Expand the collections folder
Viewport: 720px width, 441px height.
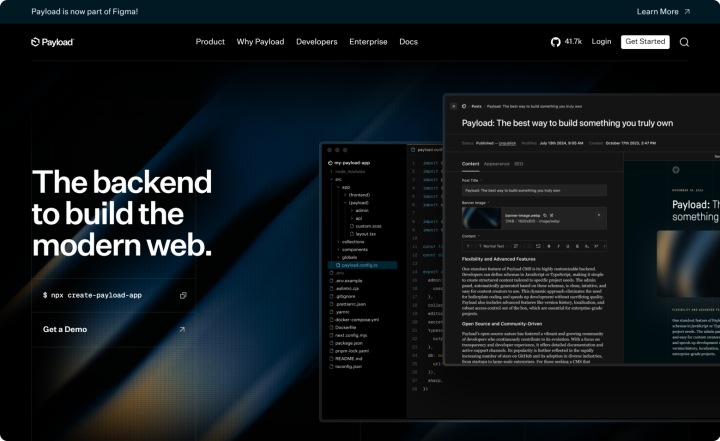pos(350,242)
